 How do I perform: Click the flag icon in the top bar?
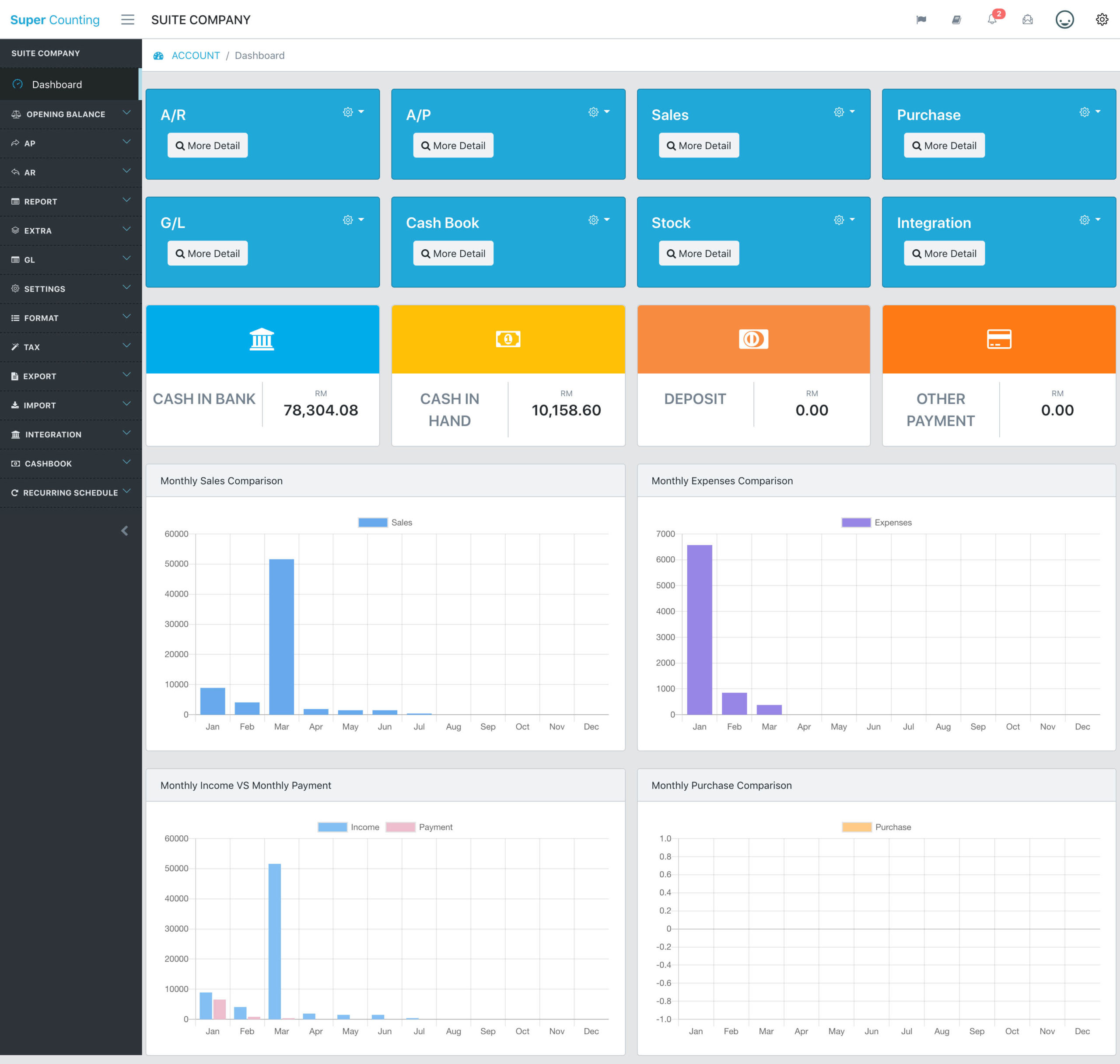coord(921,19)
